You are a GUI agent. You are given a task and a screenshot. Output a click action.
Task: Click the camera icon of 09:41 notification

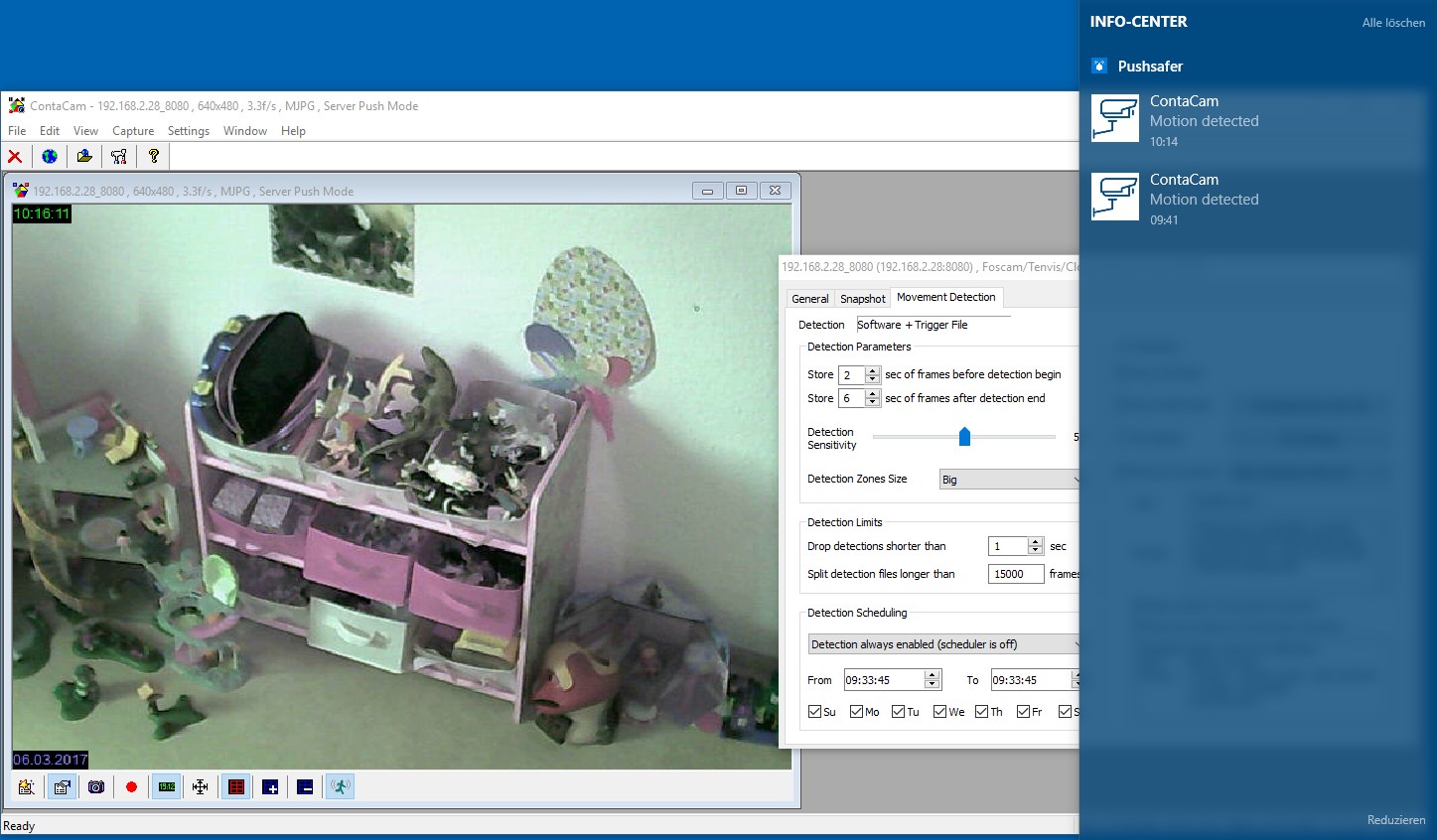[1115, 197]
